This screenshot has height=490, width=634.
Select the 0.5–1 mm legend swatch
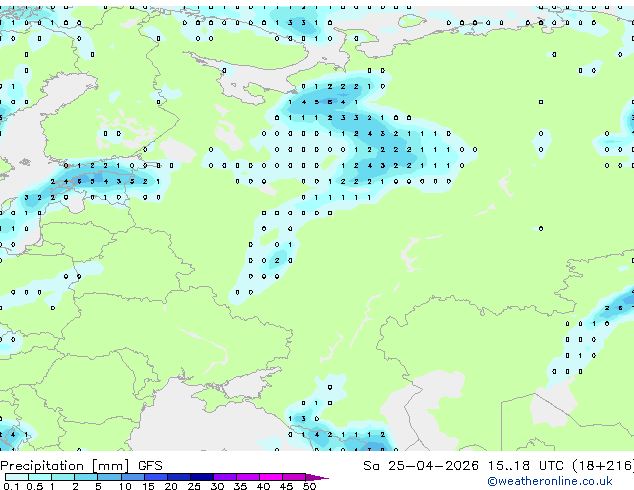point(40,477)
